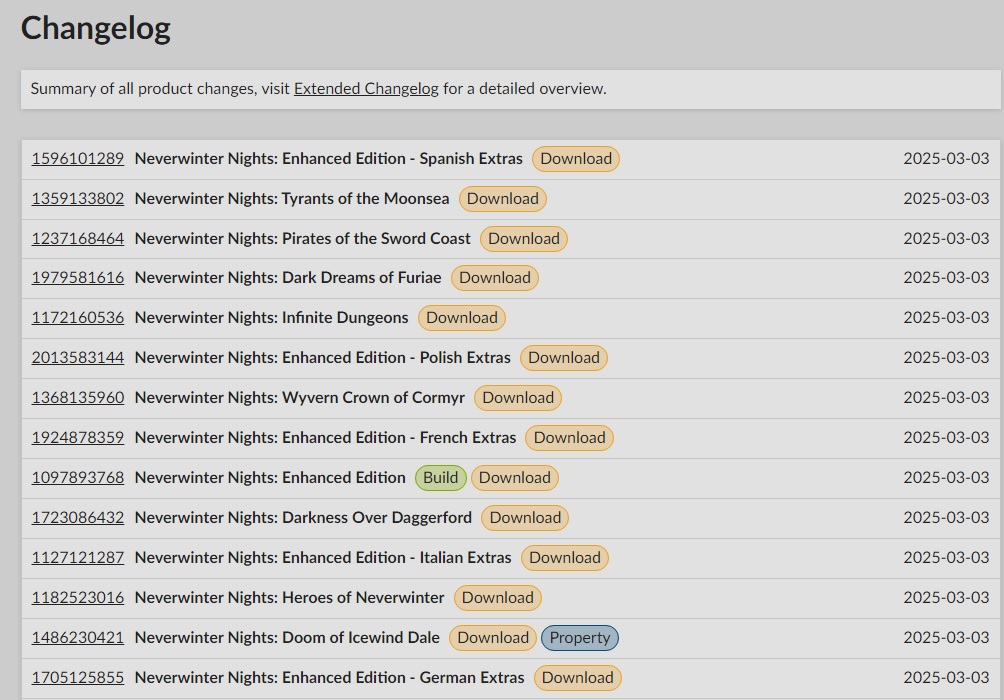The width and height of the screenshot is (1004, 700).
Task: Click title 'Neverwinter Nights: Enhanced Edition - French Extras'
Action: (325, 437)
